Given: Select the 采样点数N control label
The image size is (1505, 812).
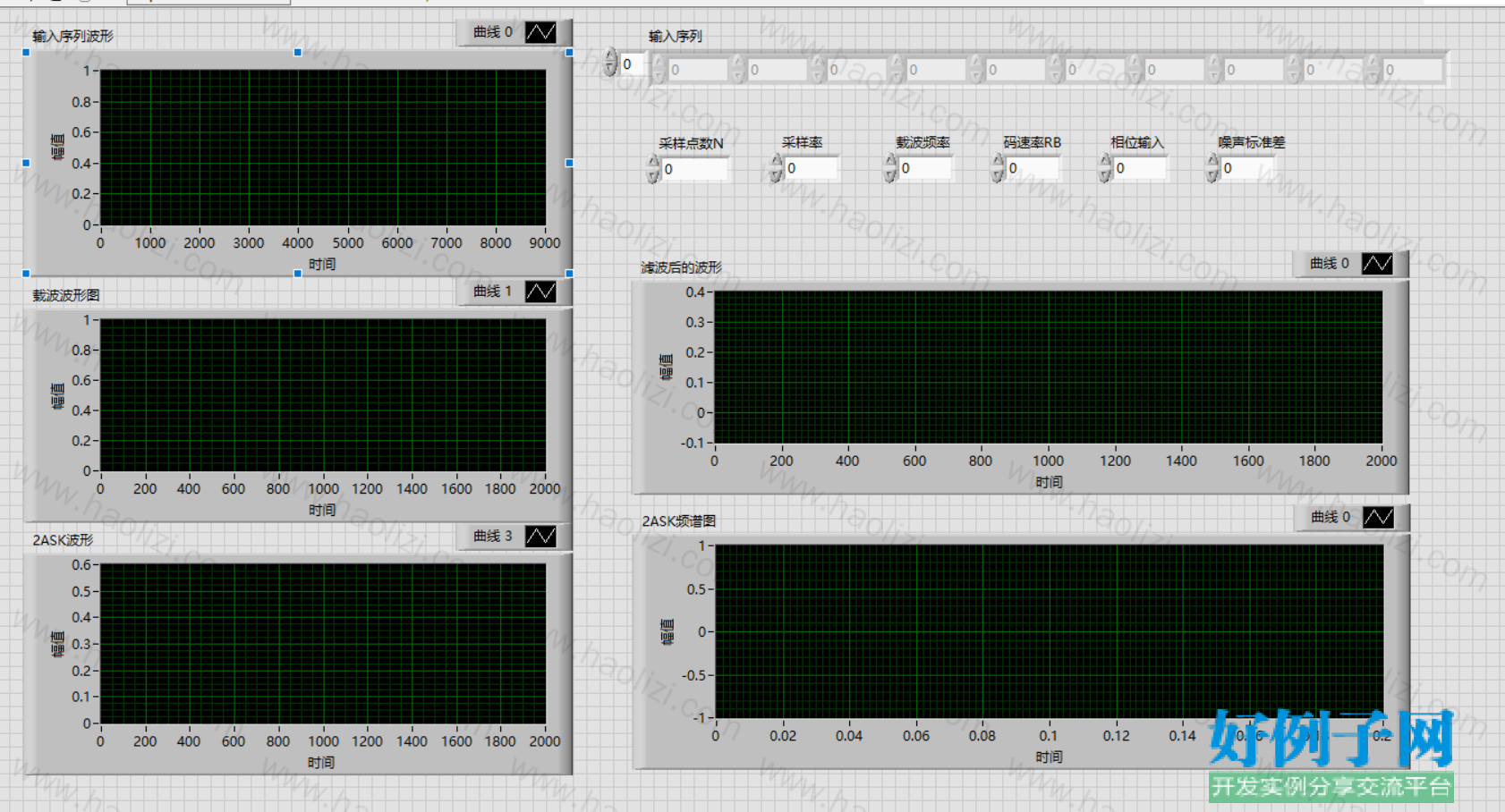Looking at the screenshot, I should (691, 143).
